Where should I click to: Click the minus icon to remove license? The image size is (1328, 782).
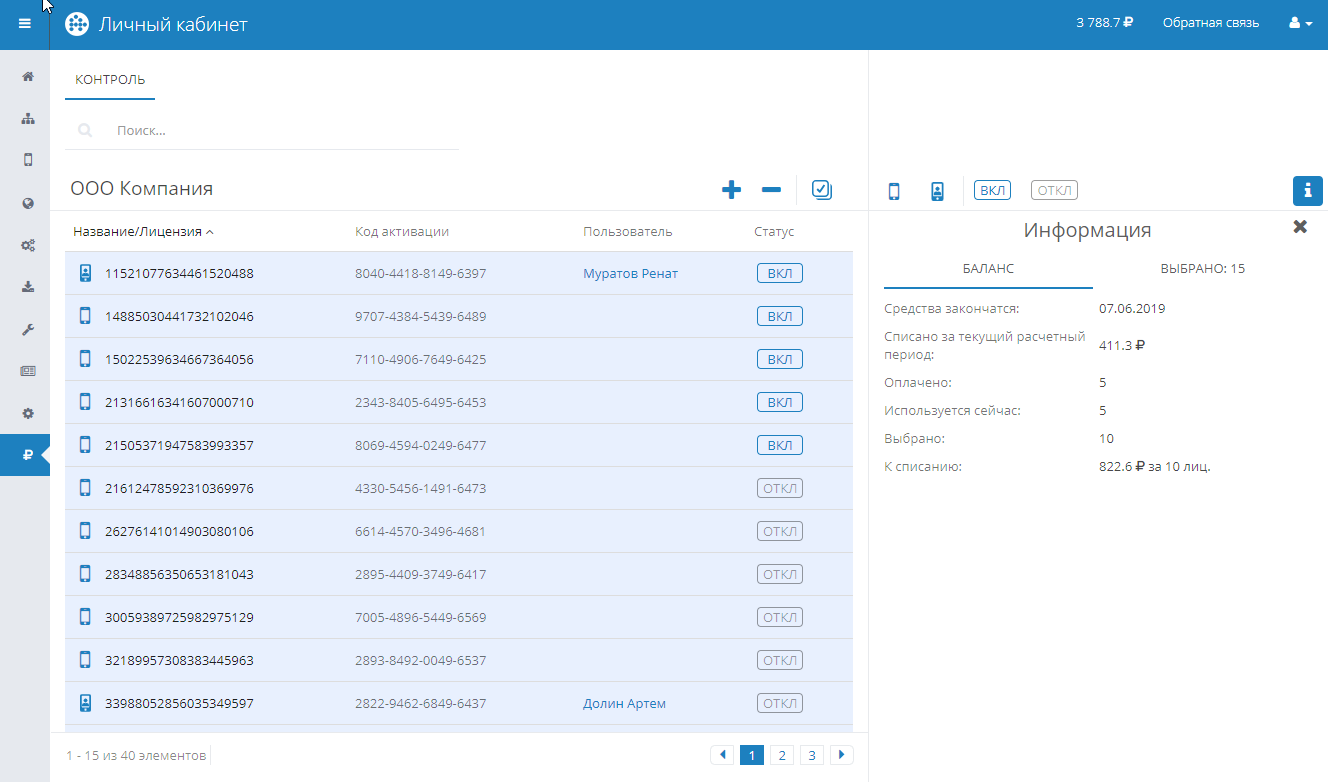click(771, 190)
